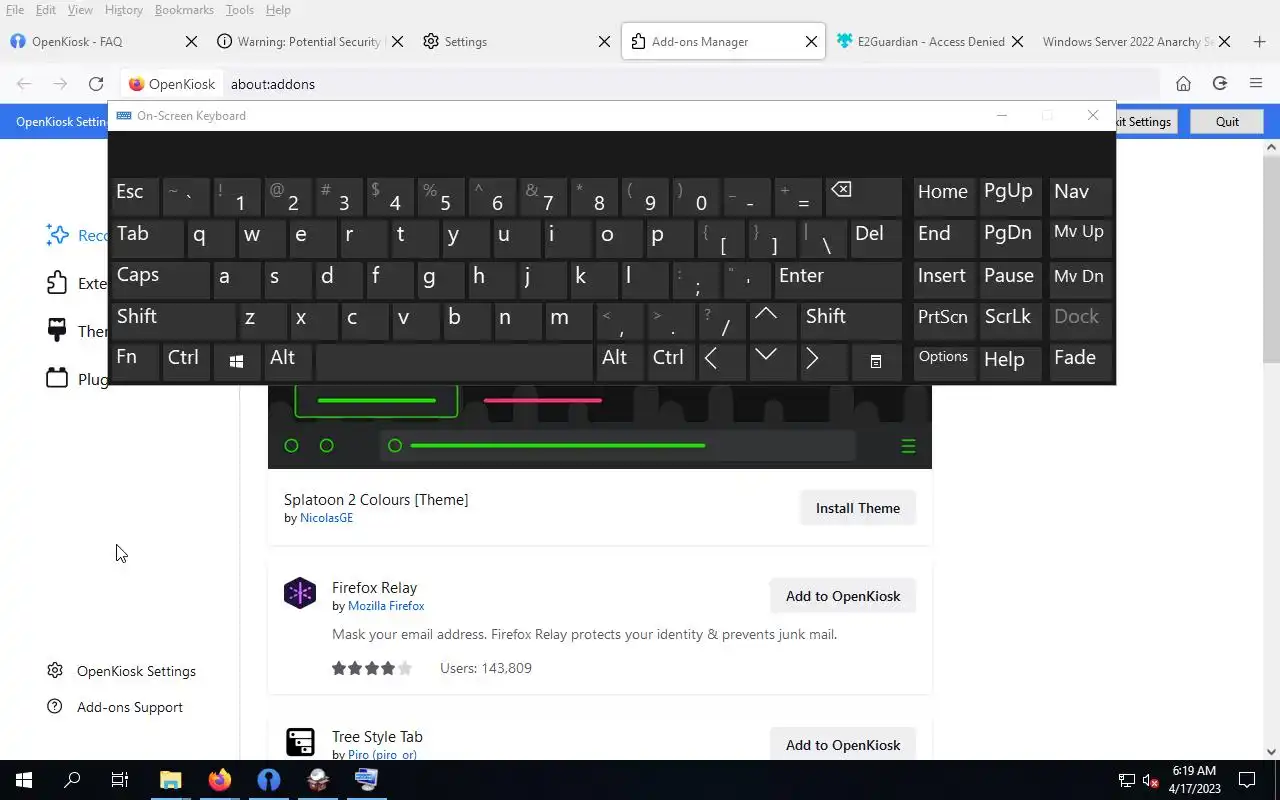
Task: Click the context menu key on keyboard
Action: click(876, 362)
